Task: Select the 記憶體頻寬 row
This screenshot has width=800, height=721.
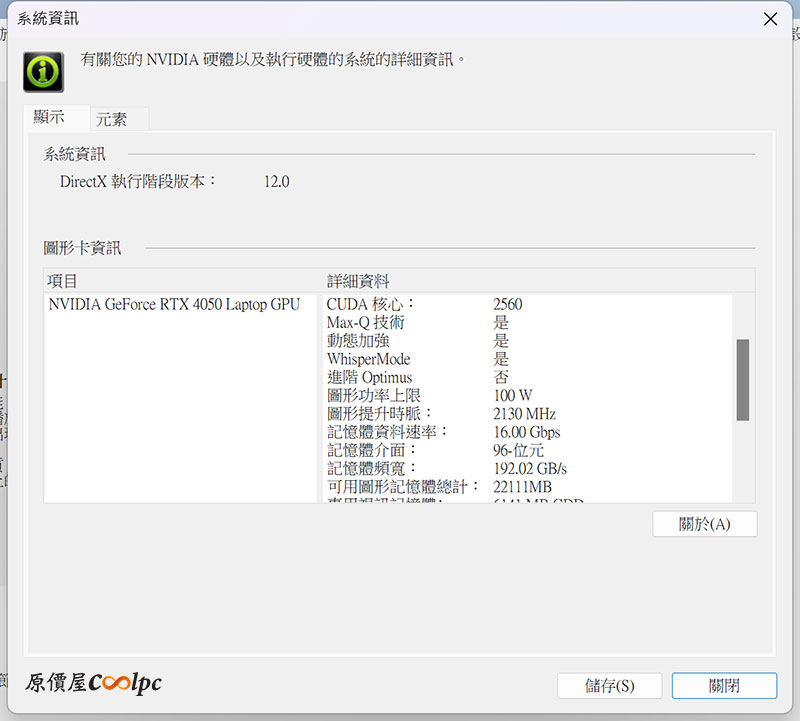Action: coord(528,469)
